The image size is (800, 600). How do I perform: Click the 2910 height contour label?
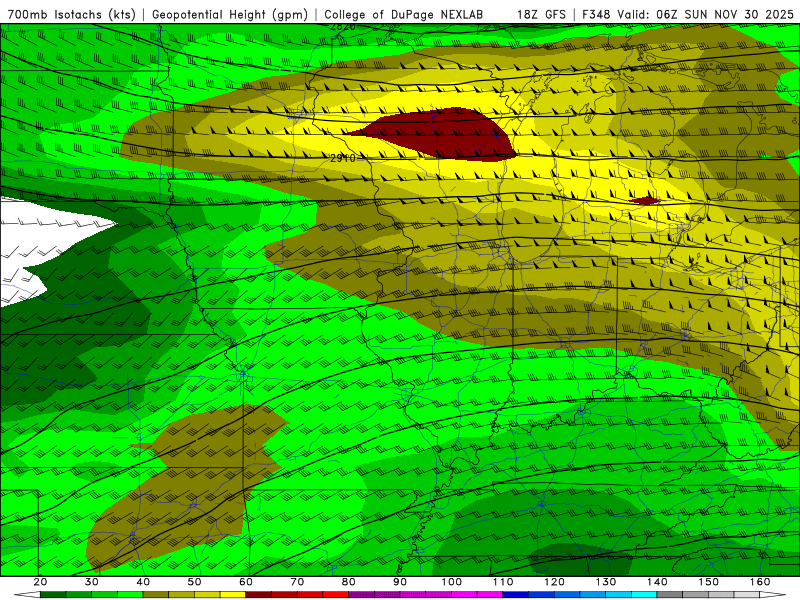(x=343, y=158)
